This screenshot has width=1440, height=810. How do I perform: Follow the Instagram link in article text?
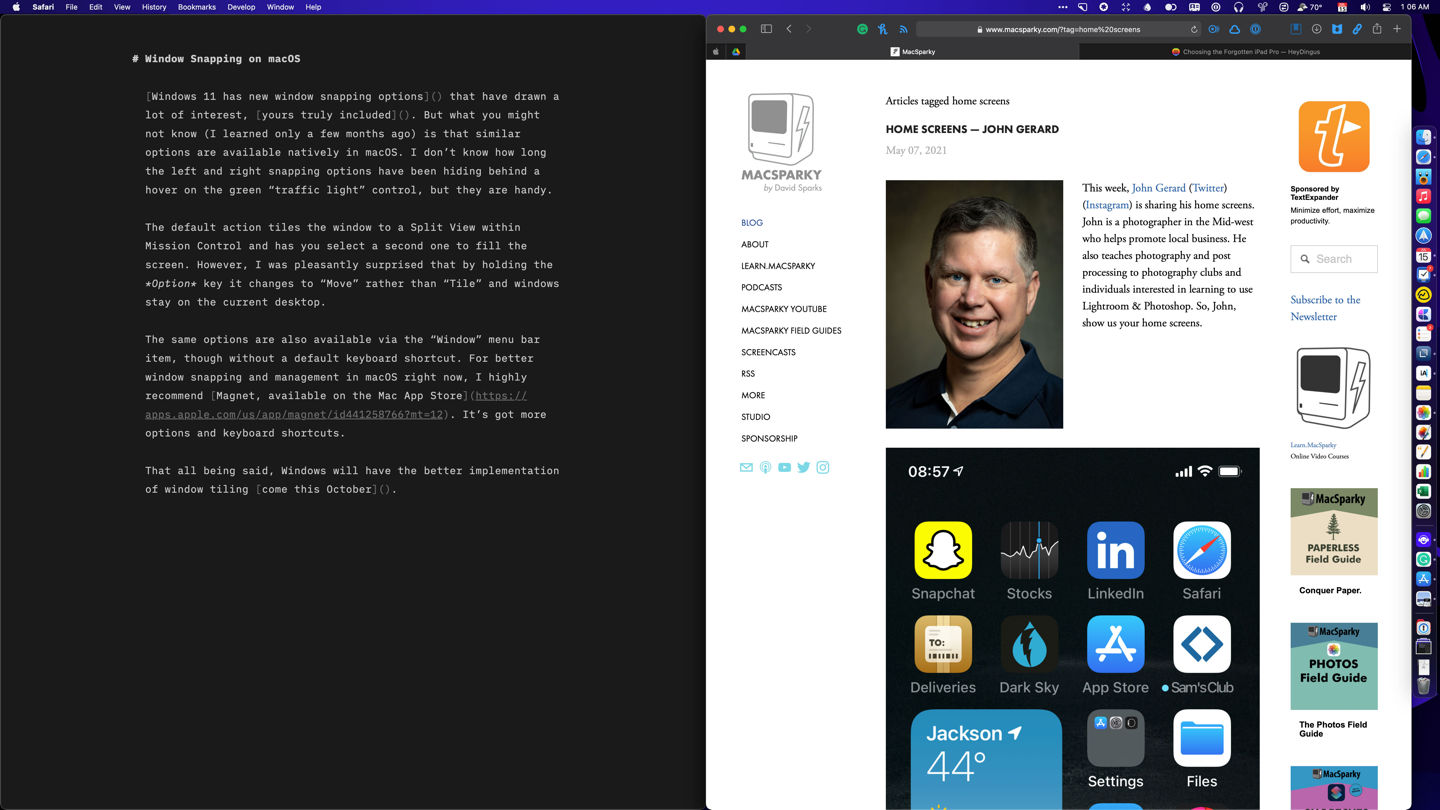(1108, 205)
